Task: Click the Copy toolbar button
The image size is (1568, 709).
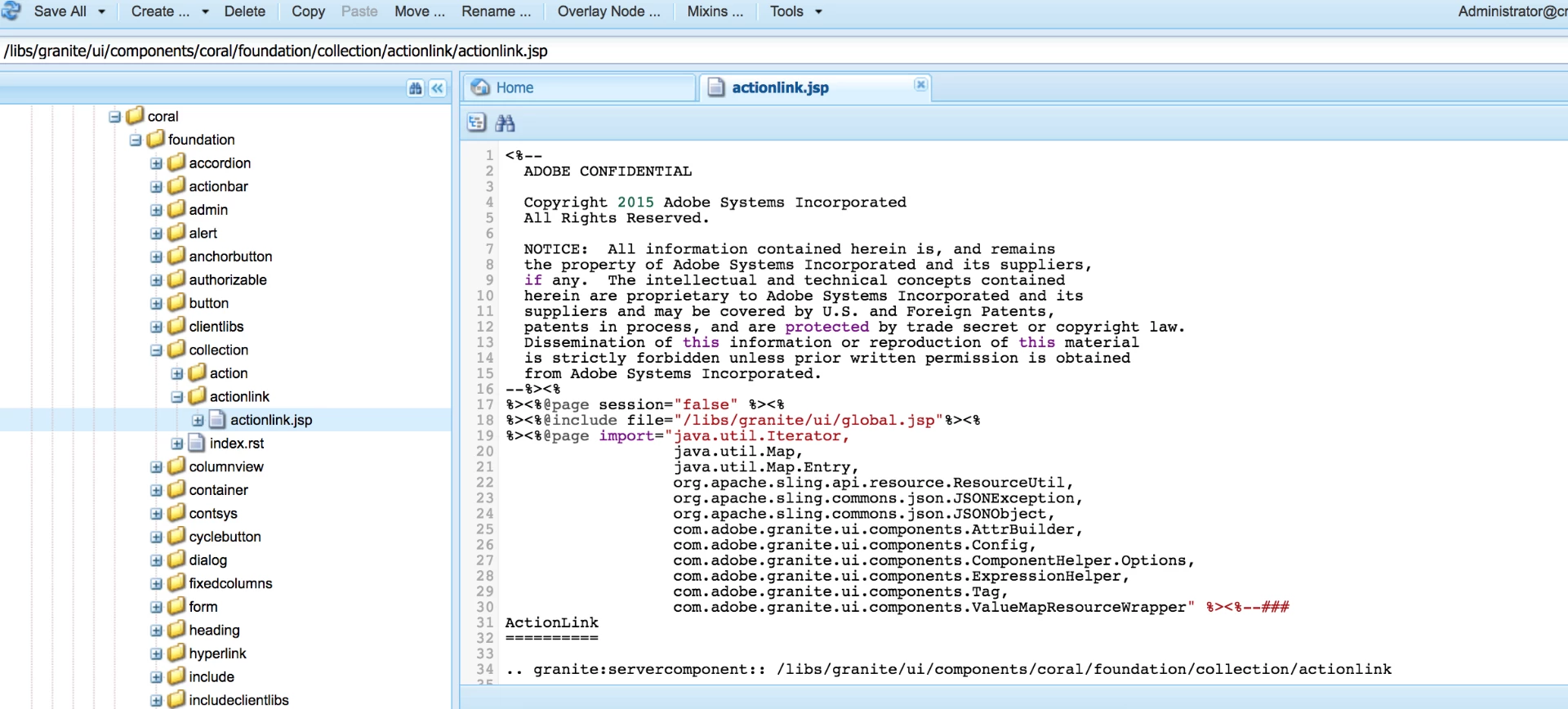Action: [308, 11]
